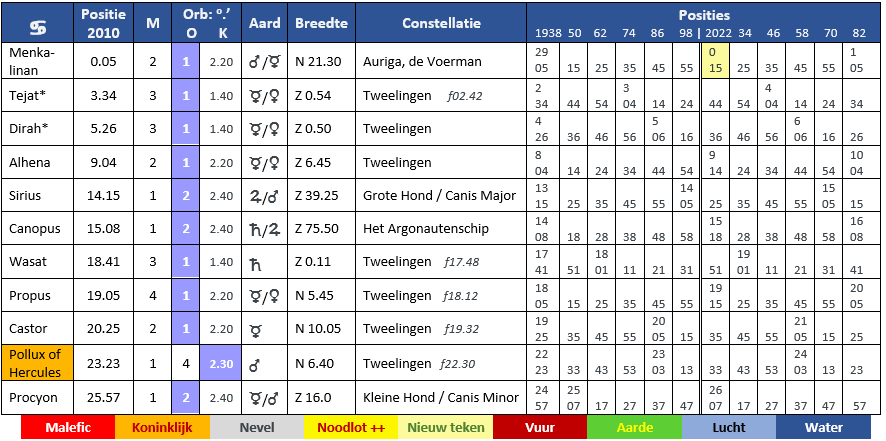886x441 pixels.
Task: Click the Positie 2010 column header
Action: click(103, 23)
